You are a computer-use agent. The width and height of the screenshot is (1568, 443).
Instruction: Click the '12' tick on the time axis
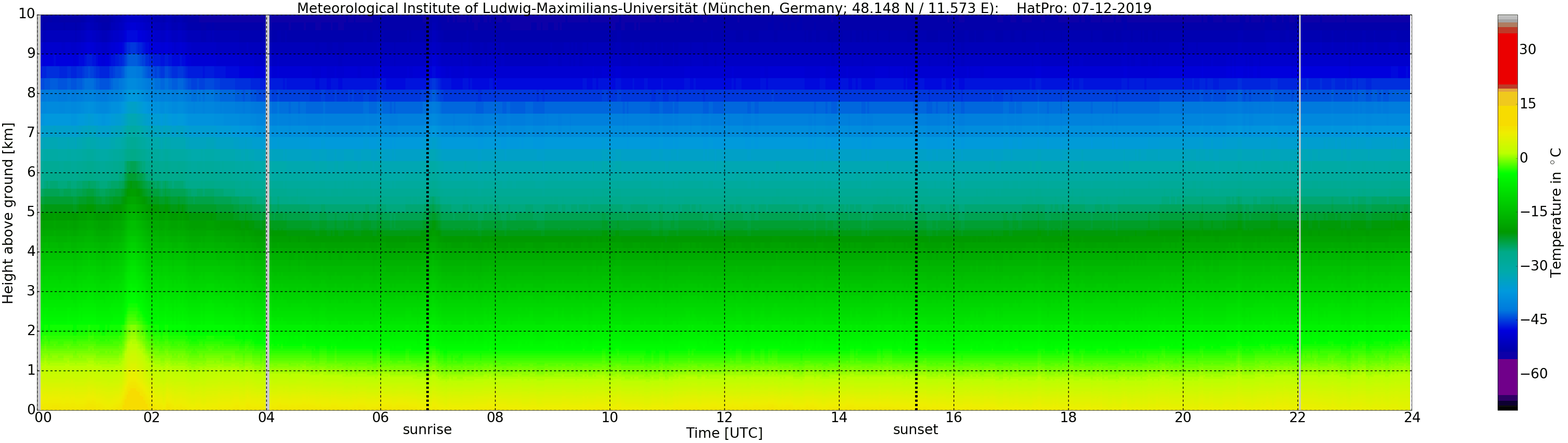point(724,417)
